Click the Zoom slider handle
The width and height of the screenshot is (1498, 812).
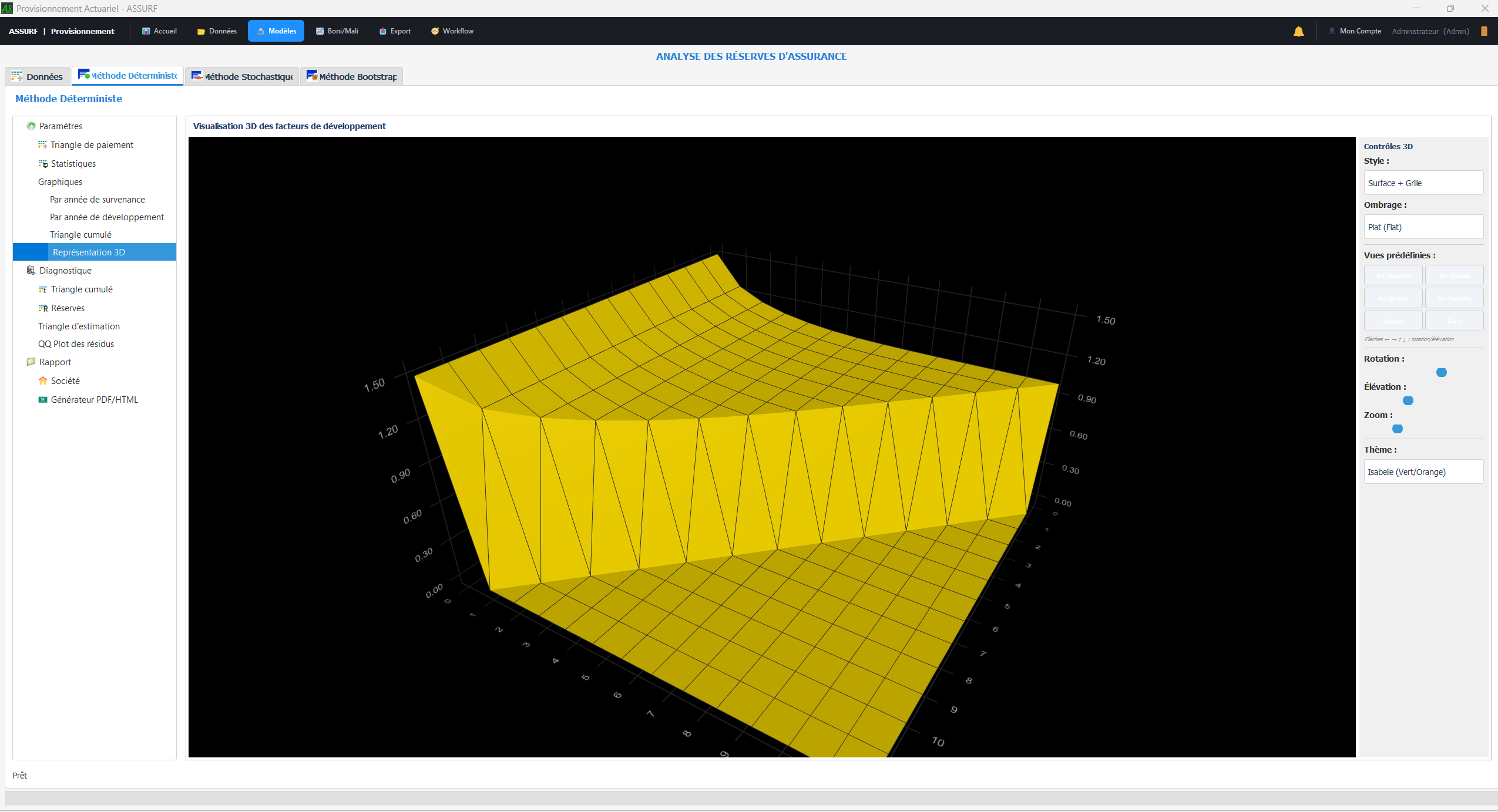1397,429
